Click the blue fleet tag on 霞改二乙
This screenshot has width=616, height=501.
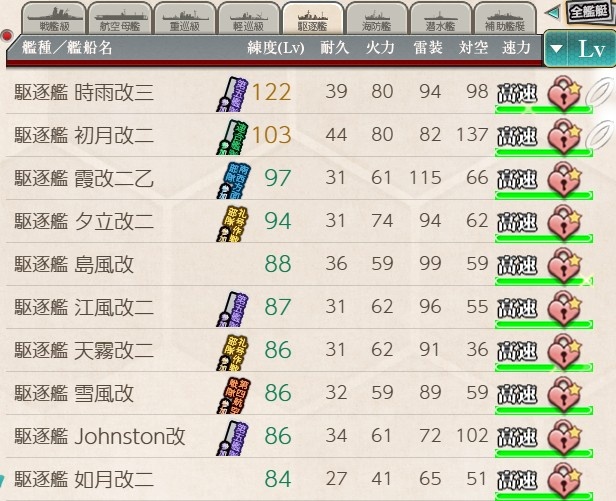tap(234, 180)
